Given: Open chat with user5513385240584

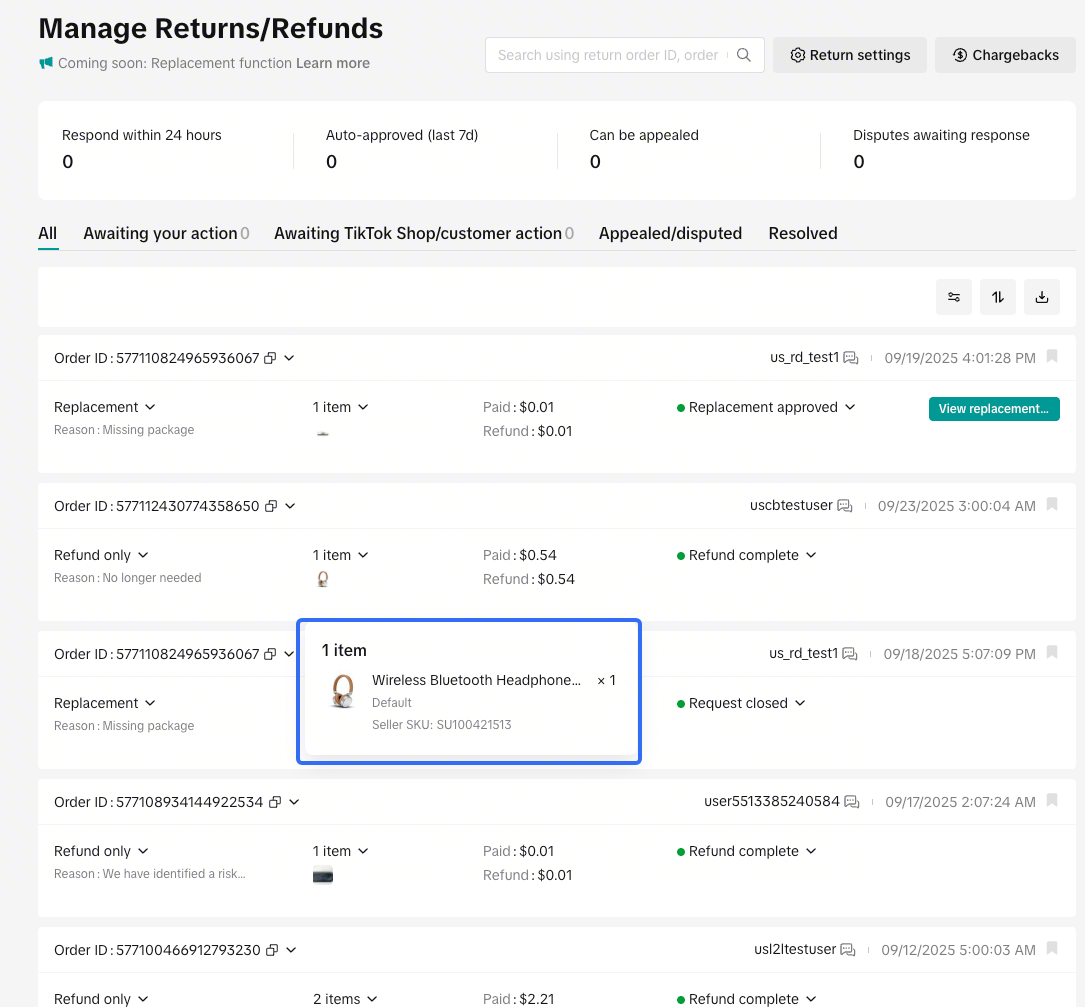Looking at the screenshot, I should [852, 802].
